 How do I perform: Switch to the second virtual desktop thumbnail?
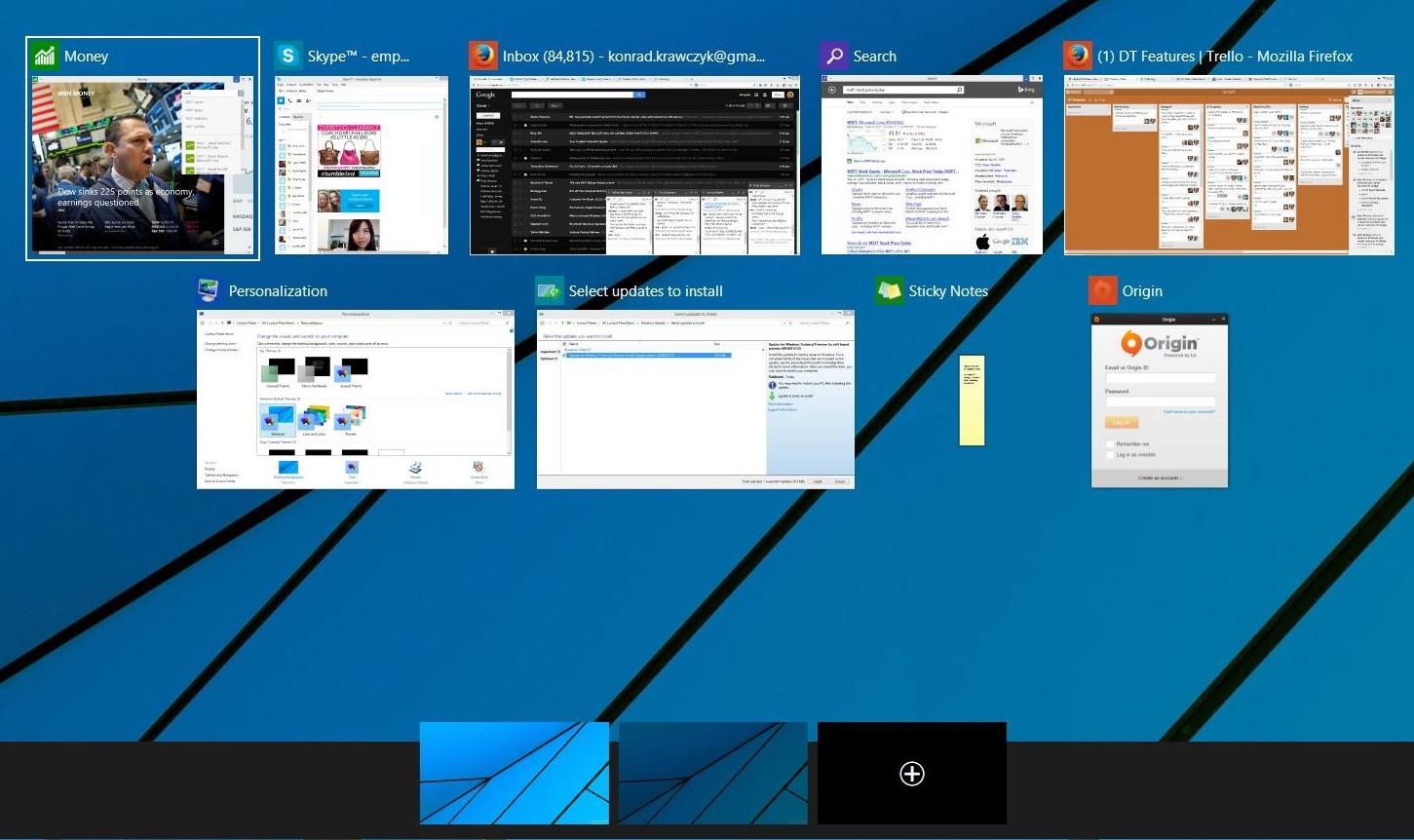713,774
